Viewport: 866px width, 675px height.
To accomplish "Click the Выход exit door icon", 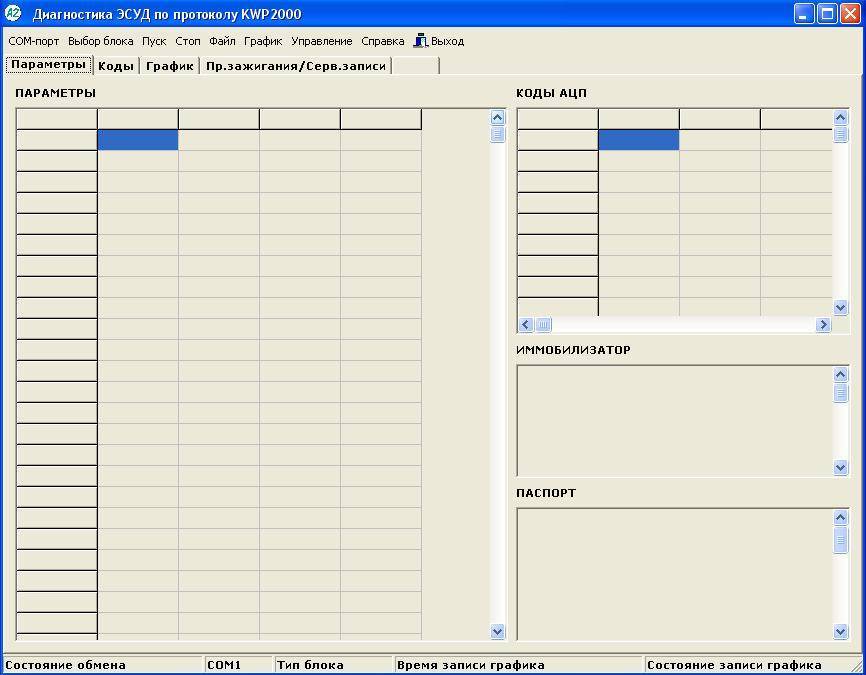I will pos(421,41).
